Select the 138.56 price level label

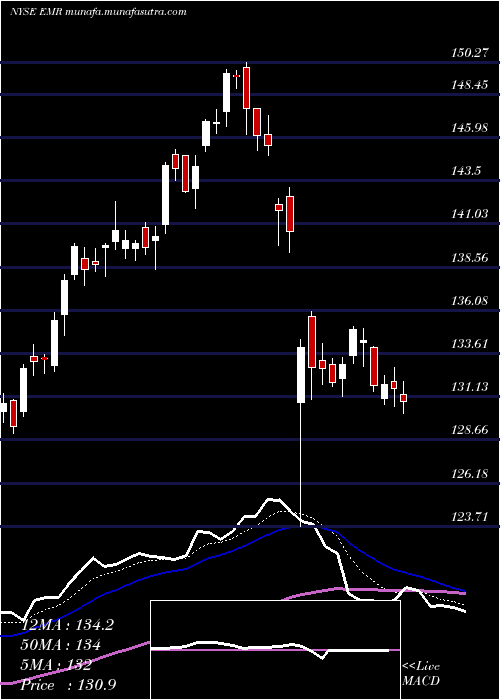(x=470, y=258)
